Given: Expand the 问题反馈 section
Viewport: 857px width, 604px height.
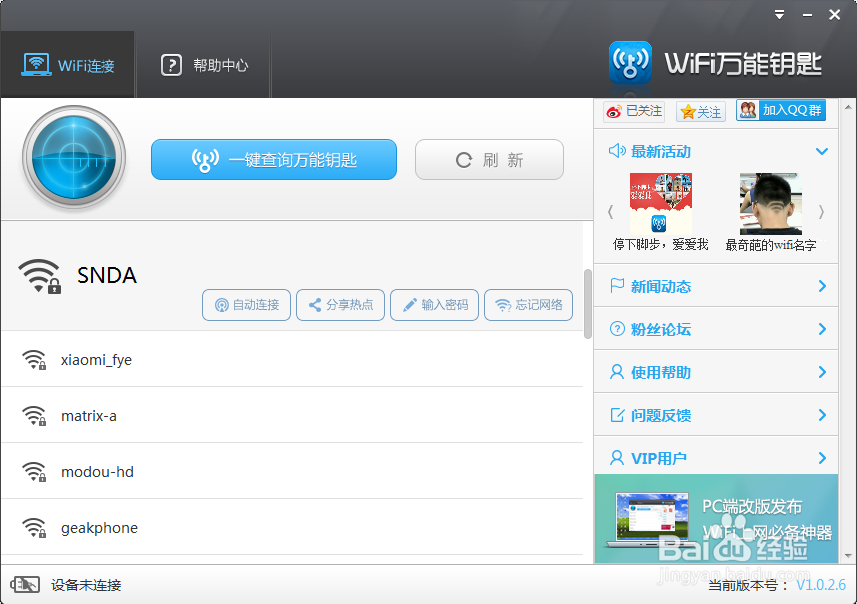Looking at the screenshot, I should 716,415.
